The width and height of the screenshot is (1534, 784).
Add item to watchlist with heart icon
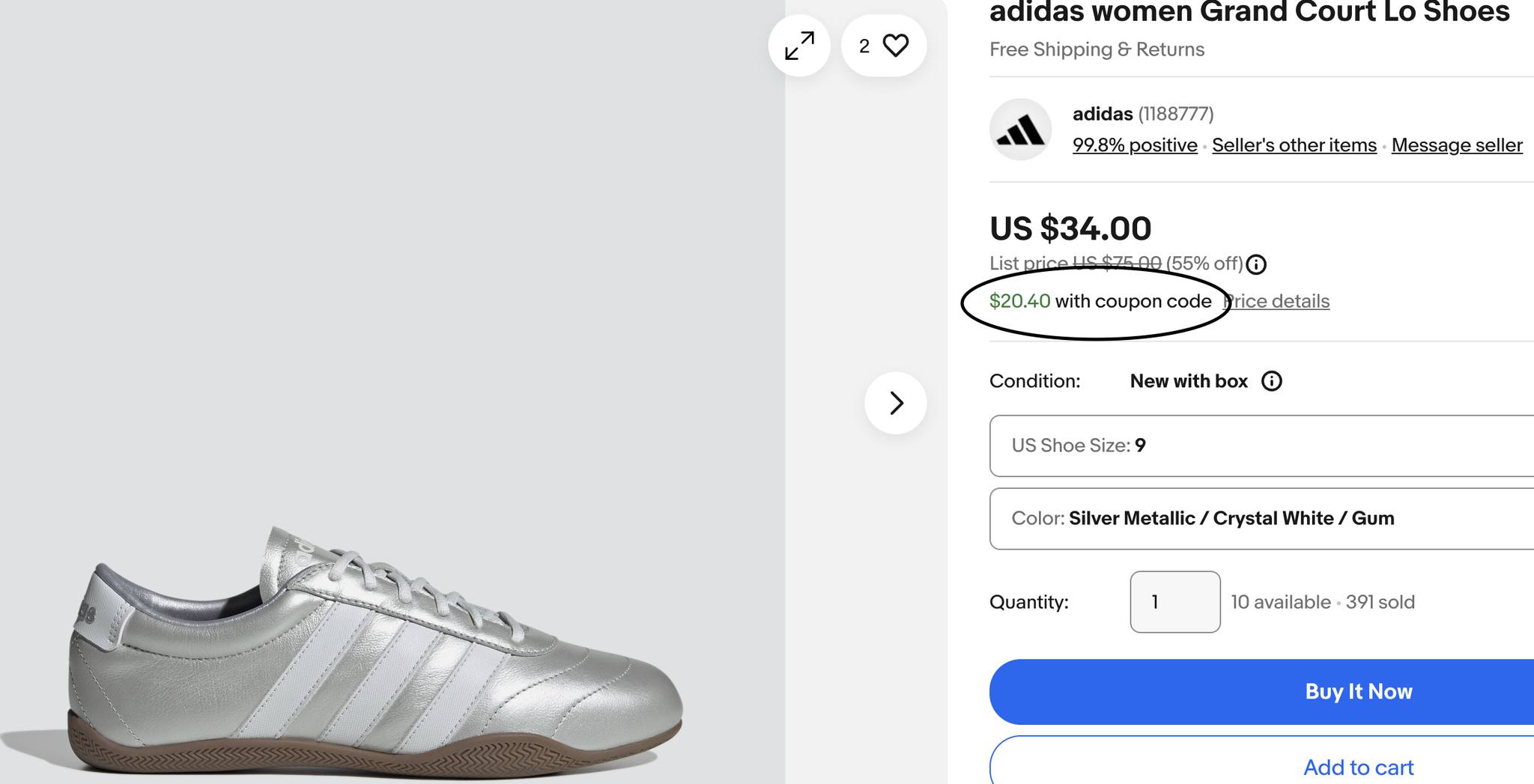tap(884, 46)
